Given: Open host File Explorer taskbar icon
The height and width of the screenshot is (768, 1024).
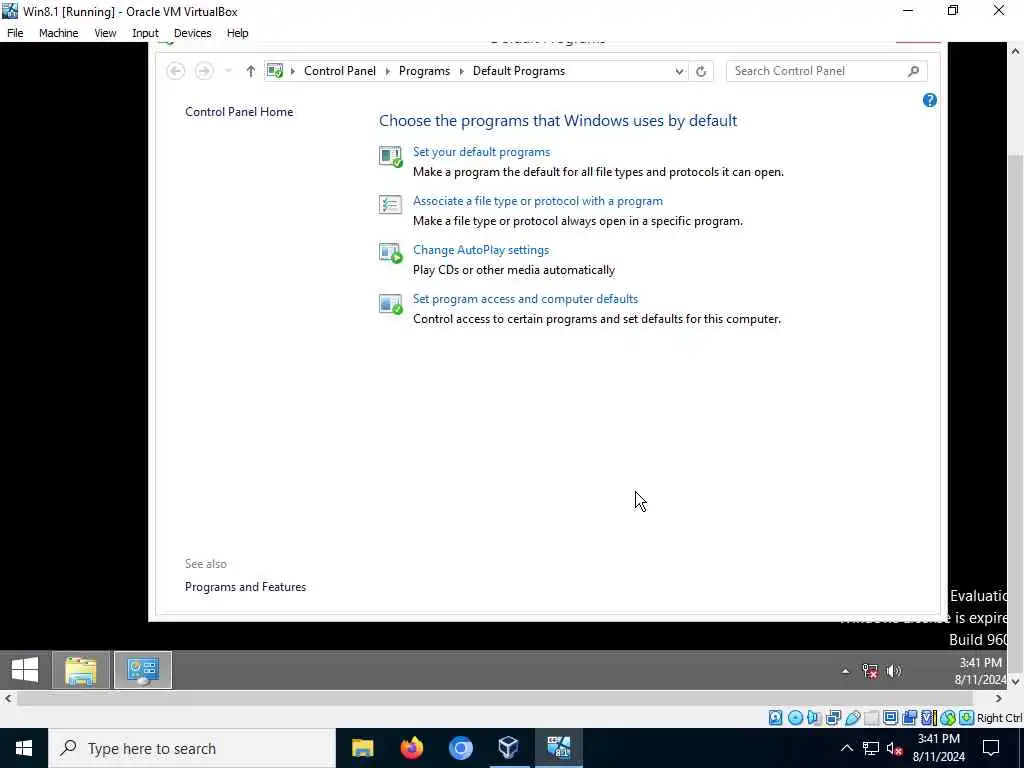Looking at the screenshot, I should point(362,748).
